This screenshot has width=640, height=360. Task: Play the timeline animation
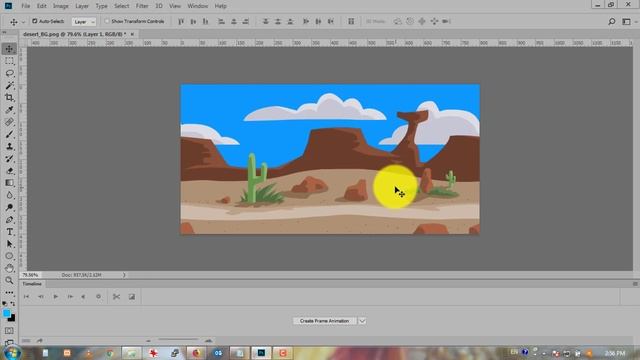click(x=56, y=297)
